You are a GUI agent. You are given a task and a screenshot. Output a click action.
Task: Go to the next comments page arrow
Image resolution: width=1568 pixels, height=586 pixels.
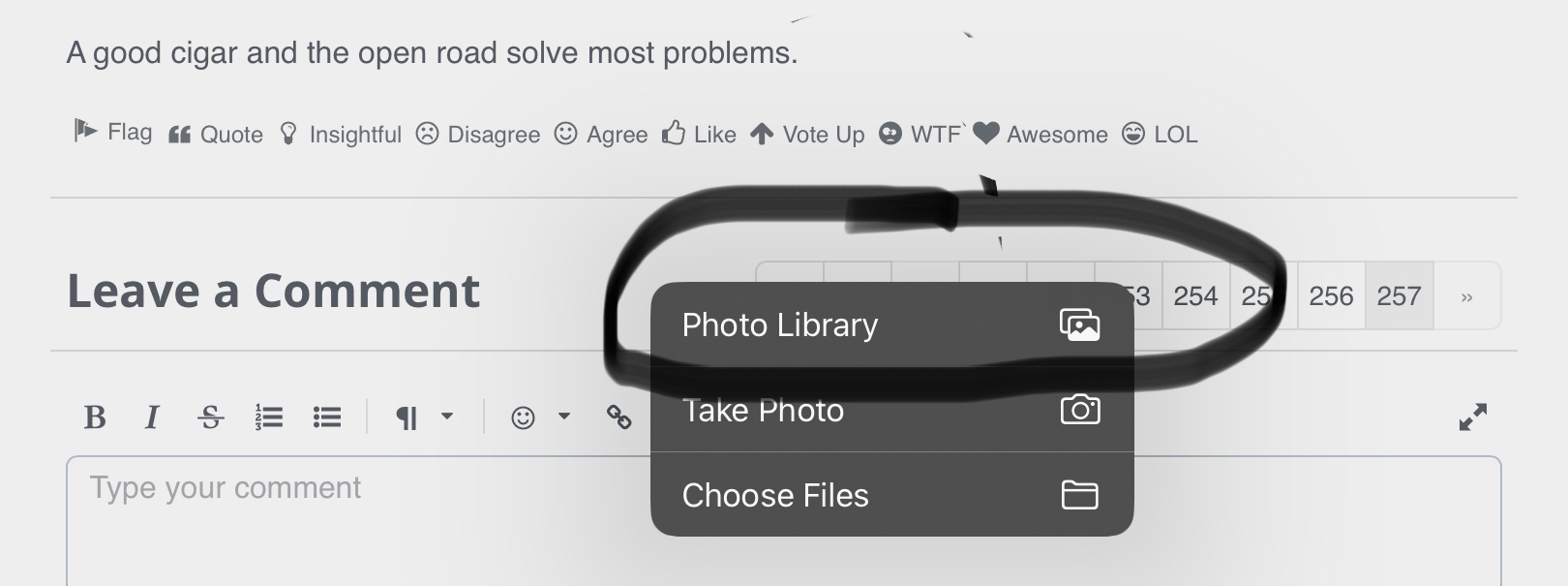(1466, 296)
